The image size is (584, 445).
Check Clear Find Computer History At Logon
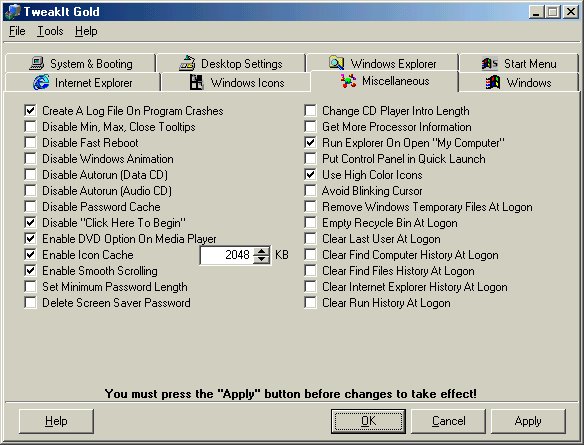coord(310,255)
